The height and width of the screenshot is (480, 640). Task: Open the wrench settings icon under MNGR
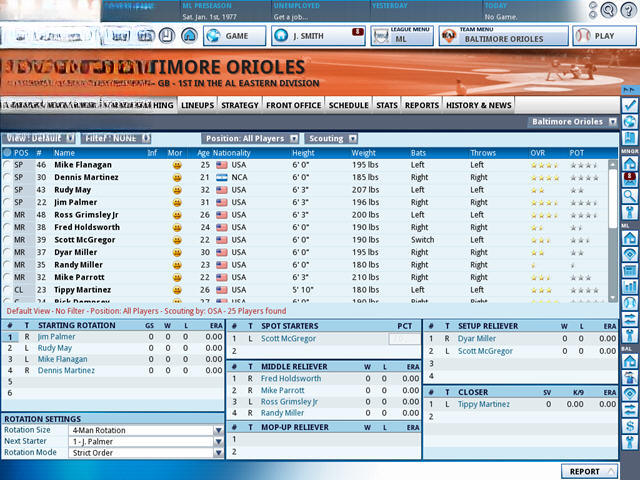[x=630, y=213]
